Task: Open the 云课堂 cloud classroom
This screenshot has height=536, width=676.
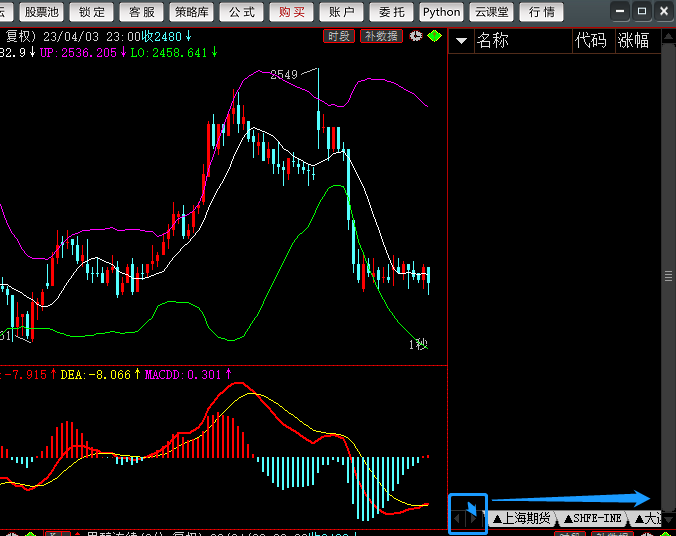Action: coord(491,12)
